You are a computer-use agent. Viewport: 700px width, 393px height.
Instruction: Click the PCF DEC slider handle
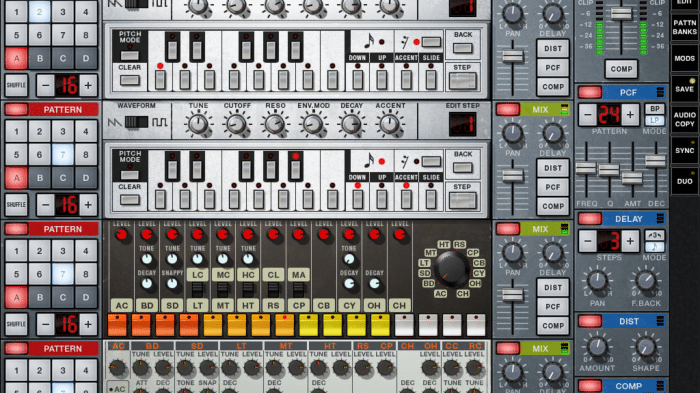click(655, 161)
